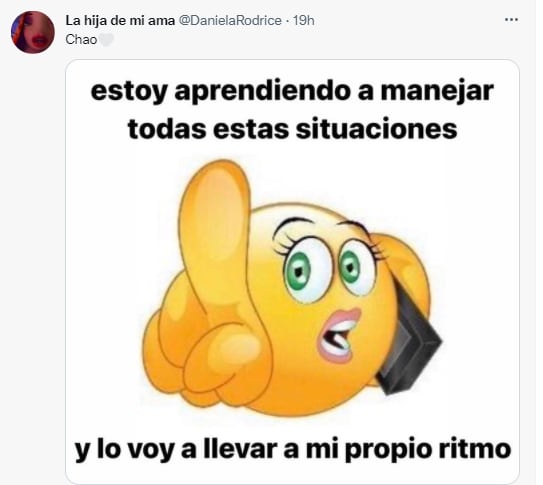Open the three-dot More options menu
Screen dimensions: 543x485
(x=511, y=20)
